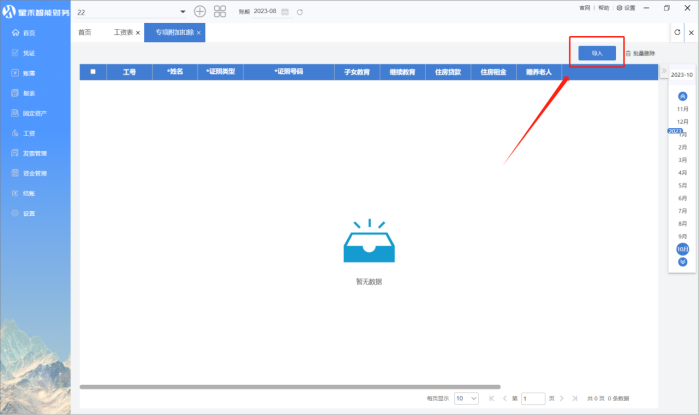699x415 pixels.
Task: Open the 账簿 (ledger) sidebar module
Action: click(x=28, y=73)
